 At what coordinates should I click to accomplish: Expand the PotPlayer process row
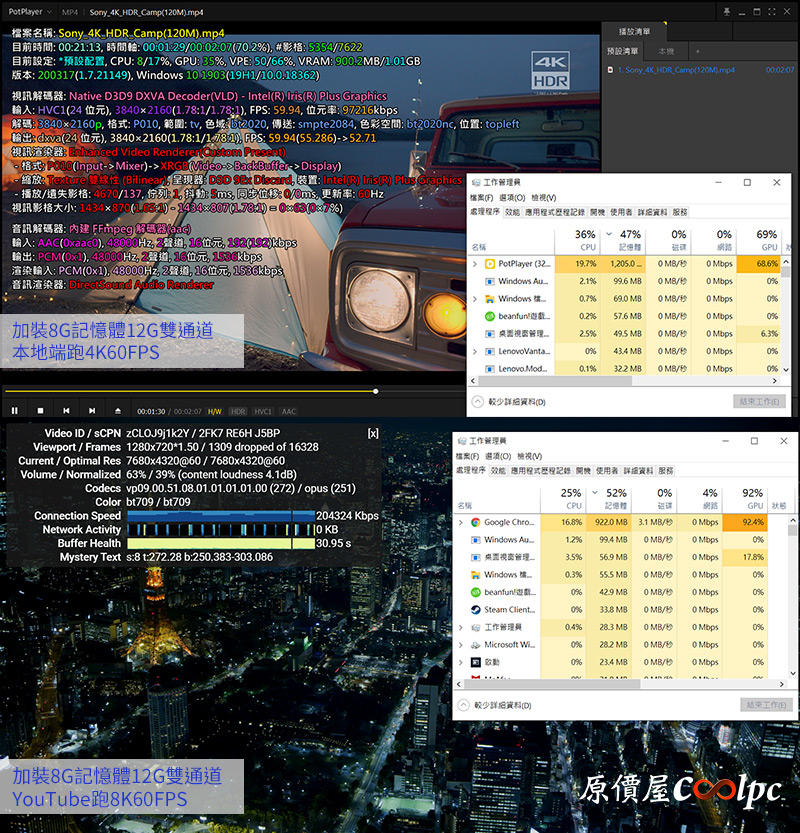pos(474,264)
